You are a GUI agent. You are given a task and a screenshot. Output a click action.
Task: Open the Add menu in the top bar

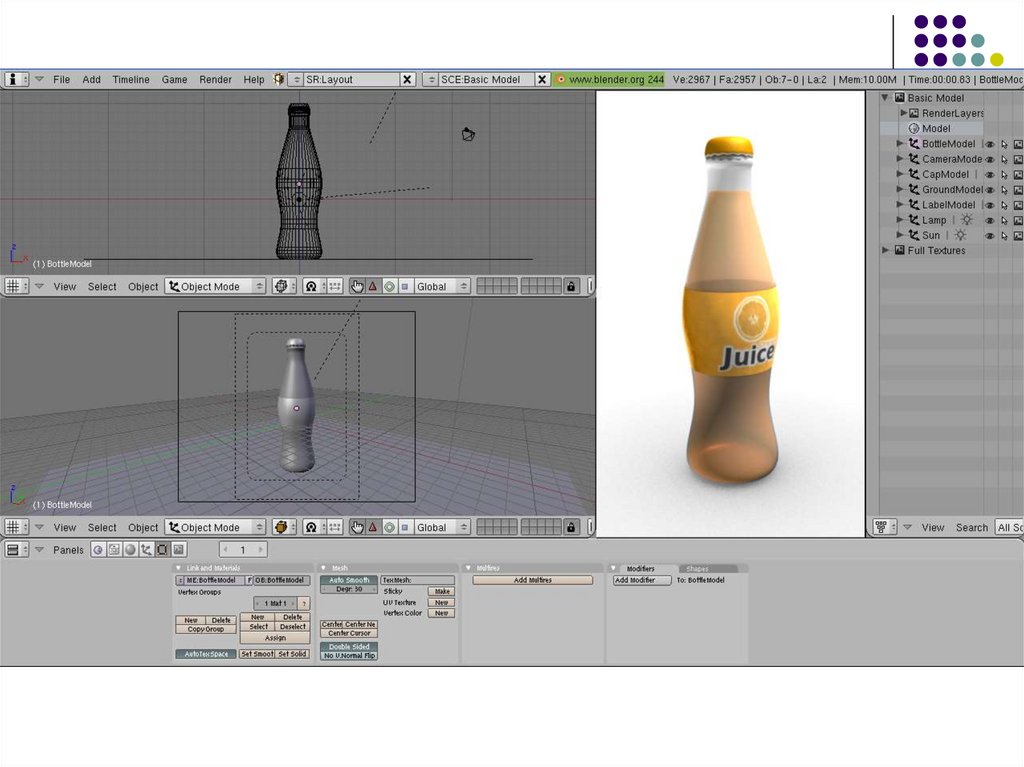click(91, 79)
